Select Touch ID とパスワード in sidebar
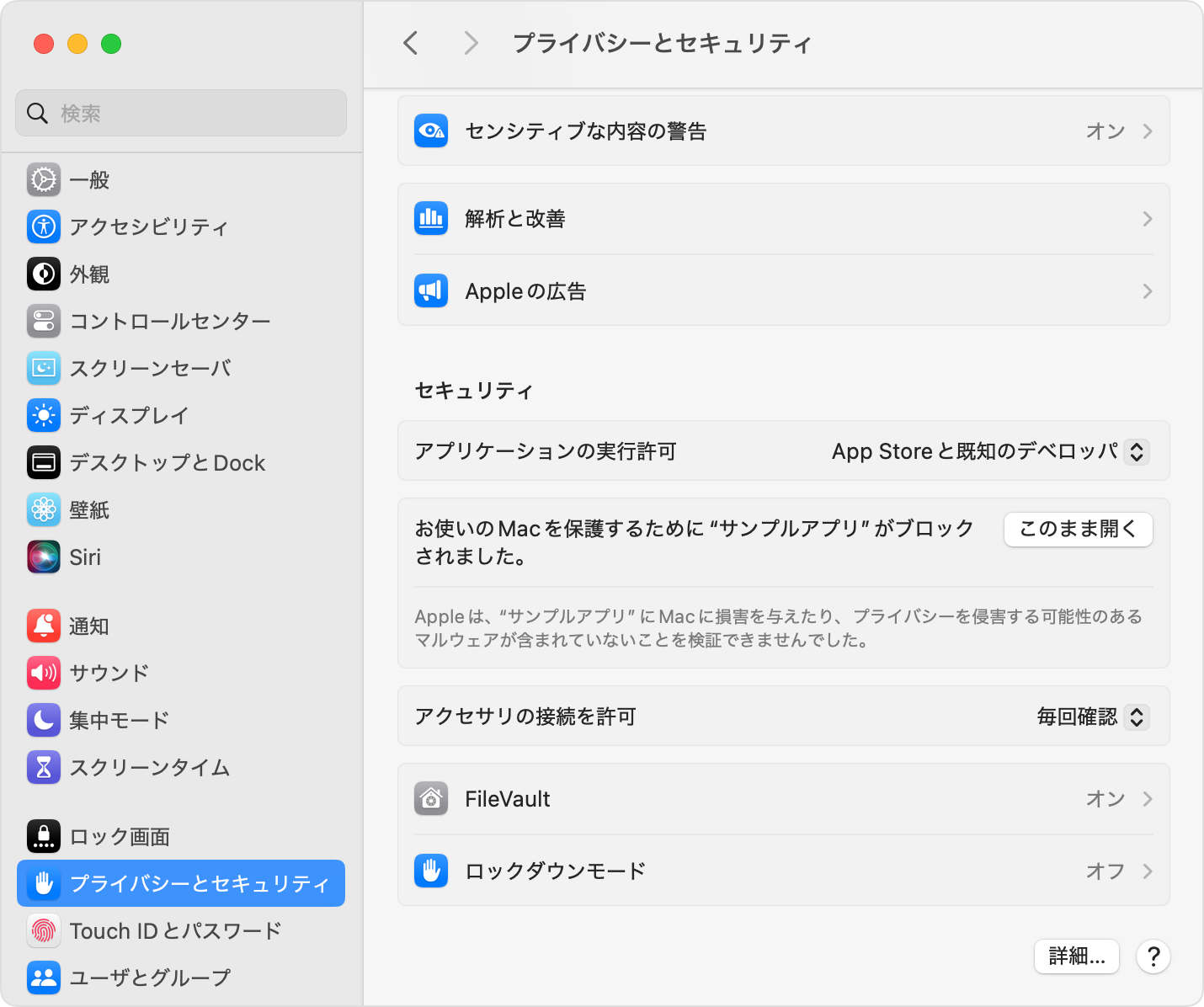The width and height of the screenshot is (1204, 1007). tap(177, 930)
